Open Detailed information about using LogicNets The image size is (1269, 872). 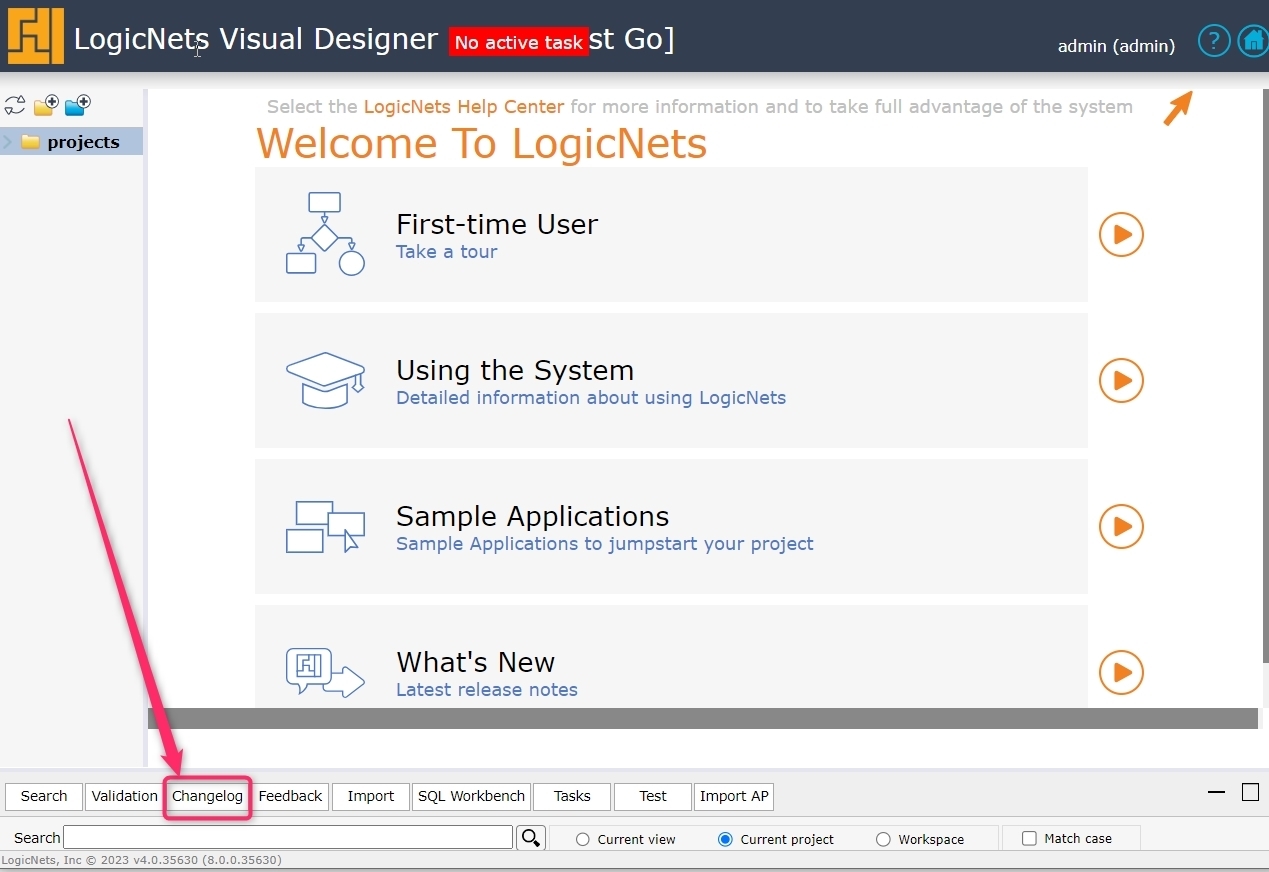point(591,398)
